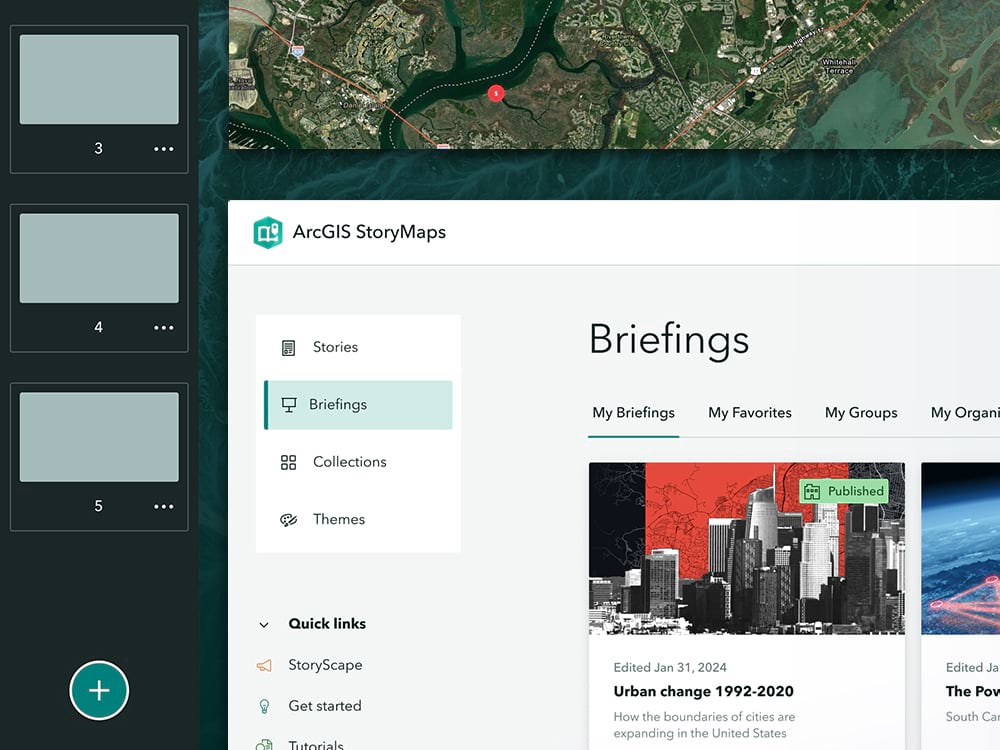This screenshot has height=750, width=1000.
Task: Click the Briefings page heading
Action: 668,339
